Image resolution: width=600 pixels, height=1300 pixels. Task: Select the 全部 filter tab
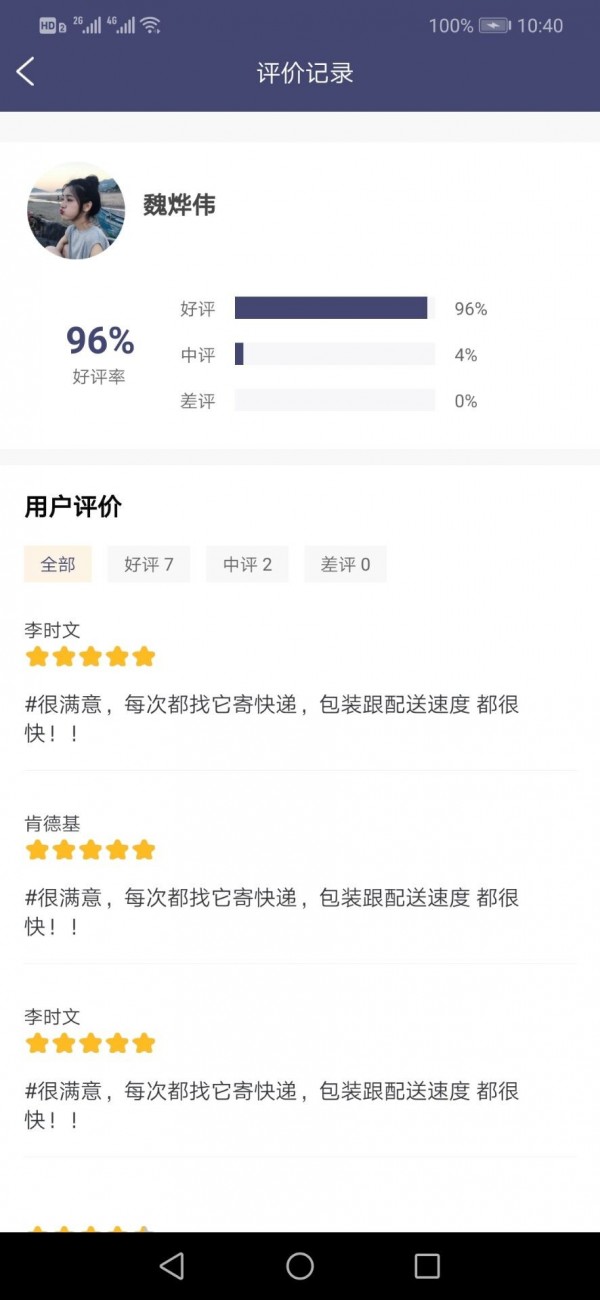point(58,564)
